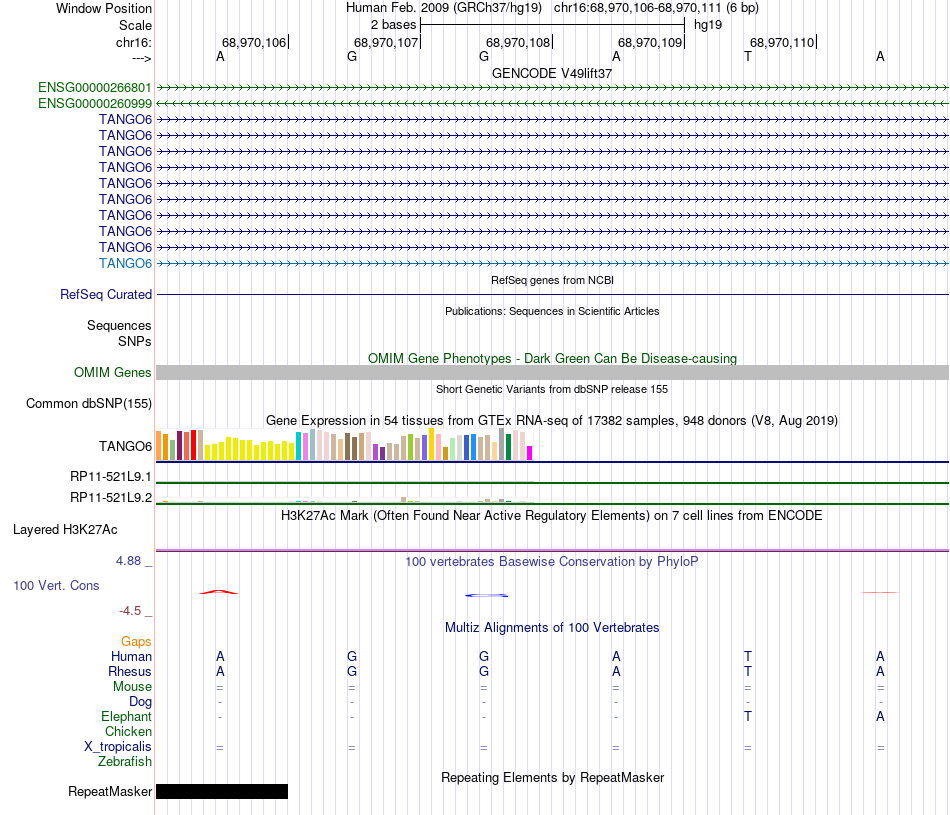
Task: Click the SNPs track label
Action: tap(135, 342)
